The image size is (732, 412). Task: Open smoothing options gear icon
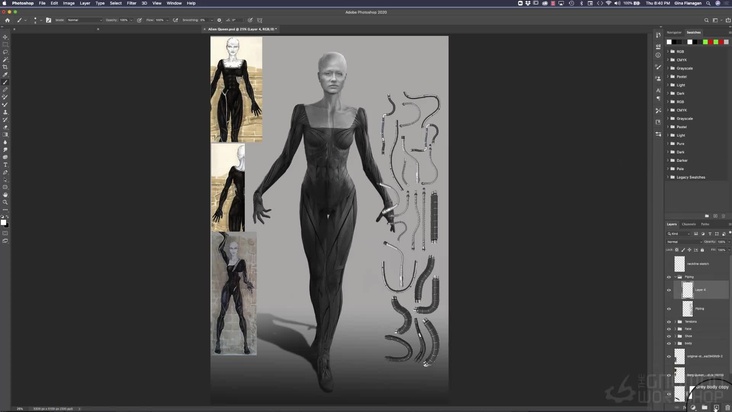[219, 20]
